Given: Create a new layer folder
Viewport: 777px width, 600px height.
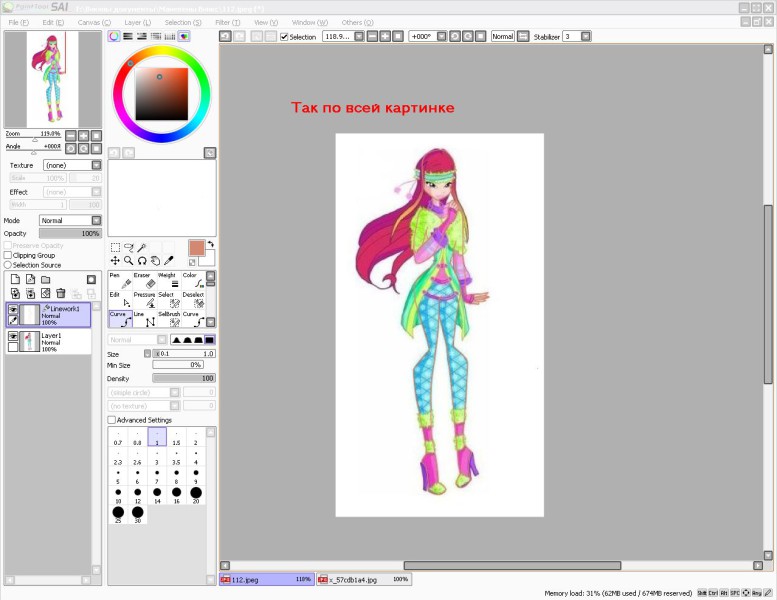Looking at the screenshot, I should coord(46,279).
